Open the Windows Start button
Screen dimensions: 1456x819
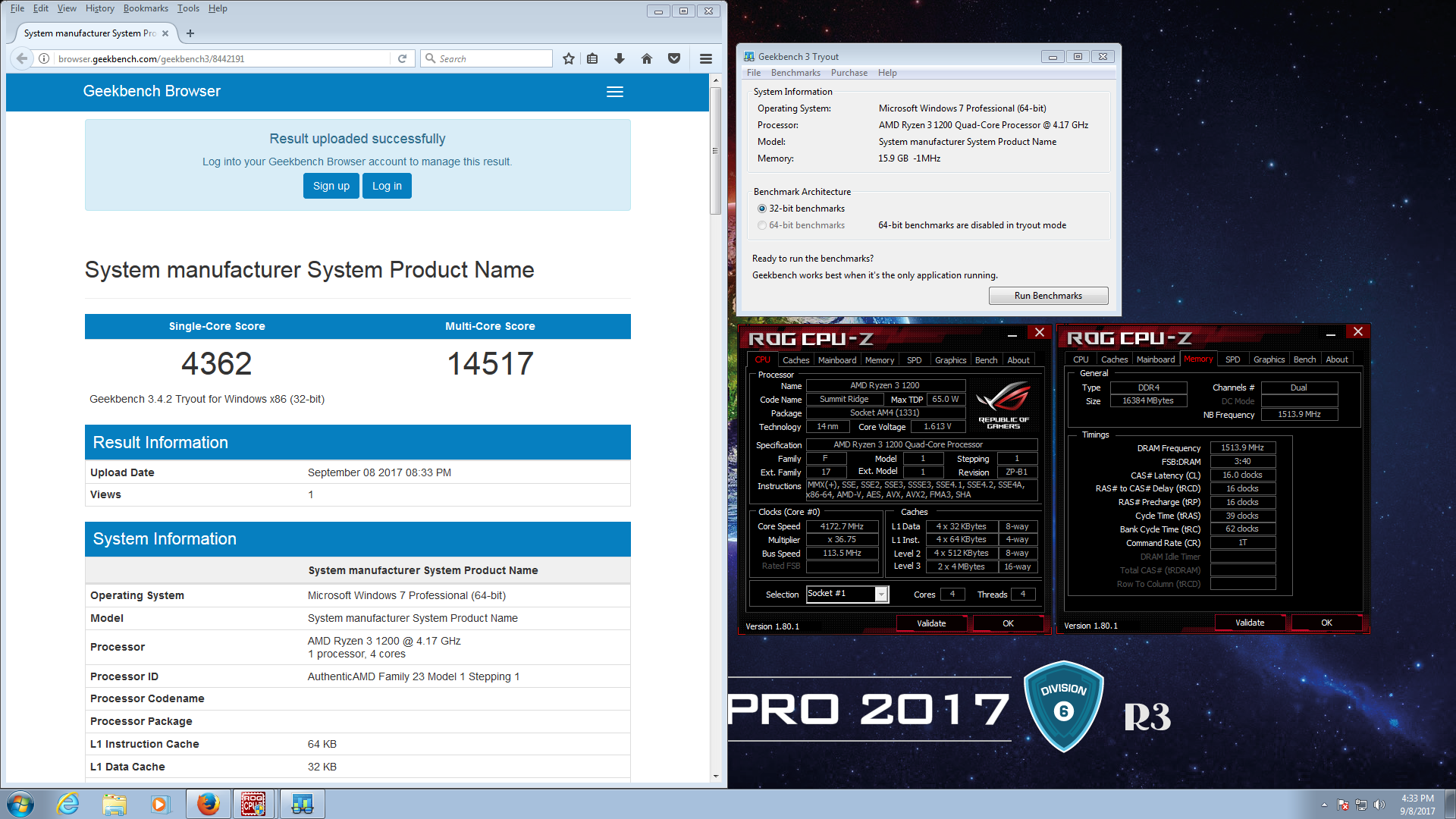coord(20,804)
